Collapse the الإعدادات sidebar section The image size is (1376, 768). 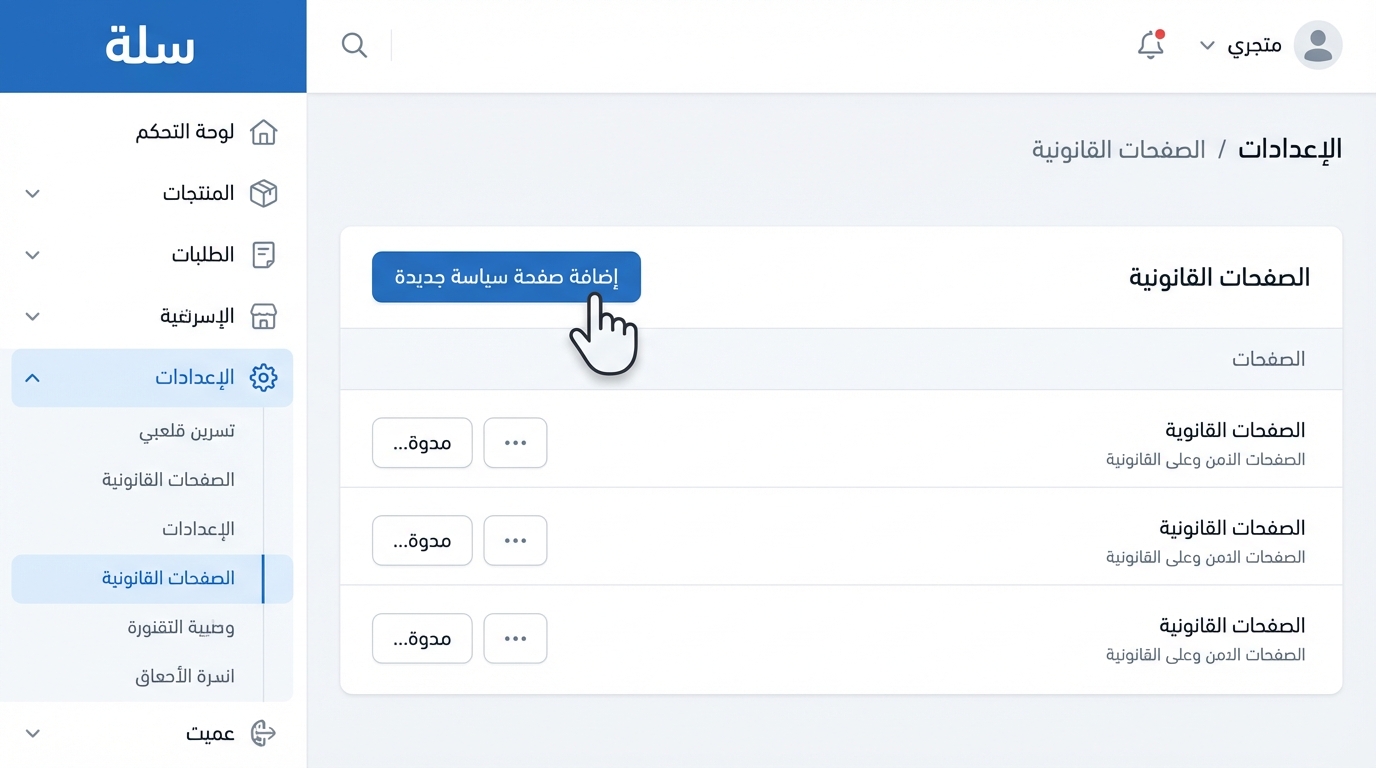(32, 377)
